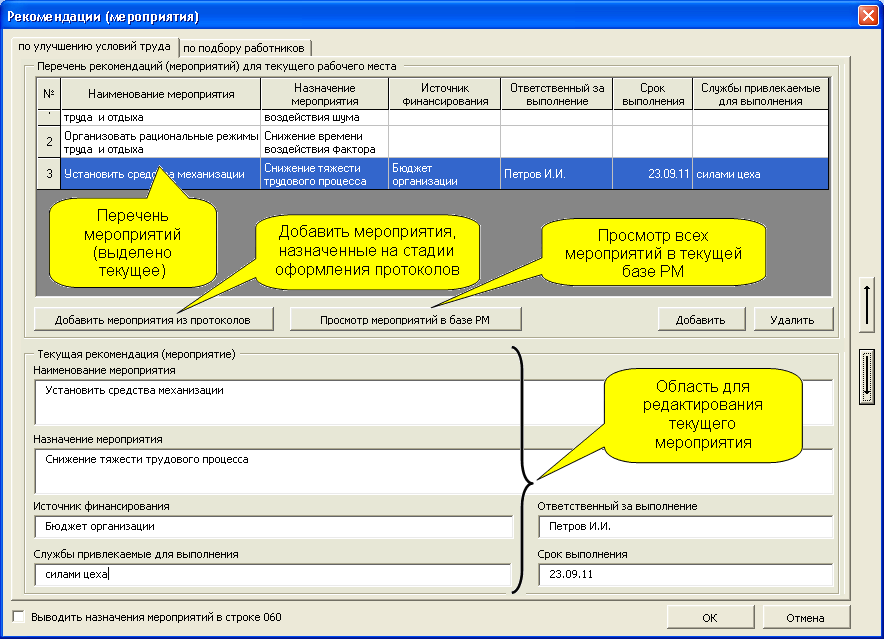
Task: Click table cell 'Бюджет организации' in row 3
Action: tap(445, 174)
